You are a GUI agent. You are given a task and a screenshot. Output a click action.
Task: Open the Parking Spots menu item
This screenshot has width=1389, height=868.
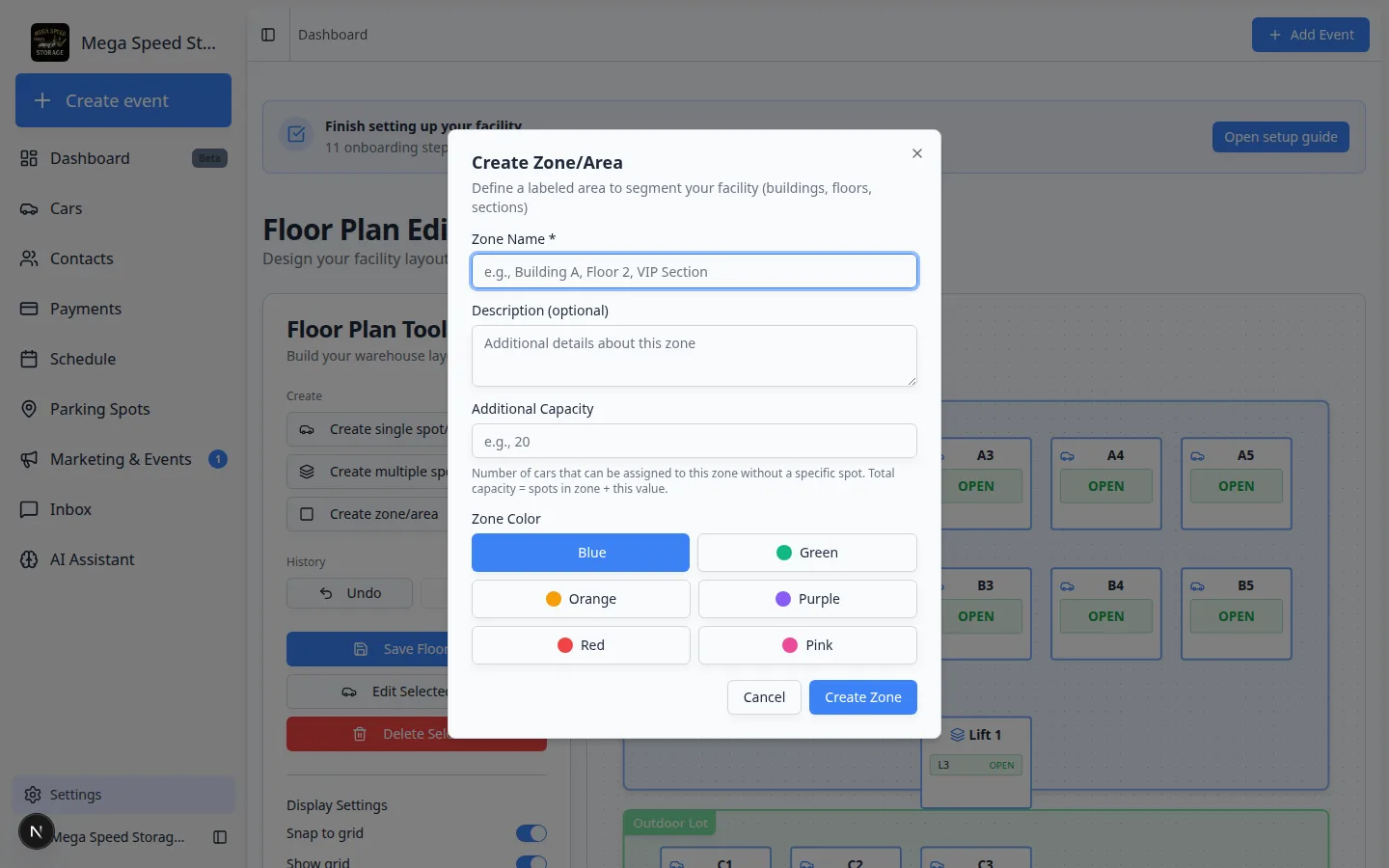click(x=123, y=409)
